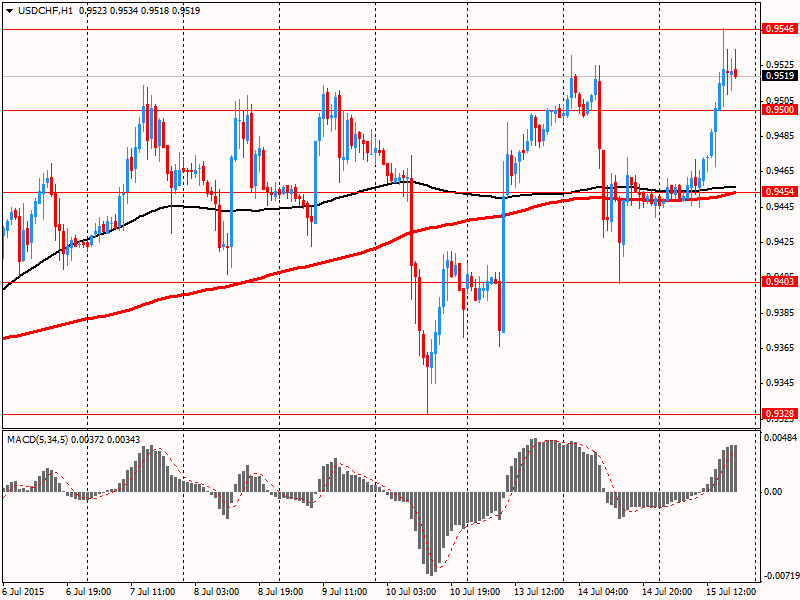The width and height of the screenshot is (800, 600).
Task: Click the 0.9485 price scale value
Action: (x=781, y=136)
